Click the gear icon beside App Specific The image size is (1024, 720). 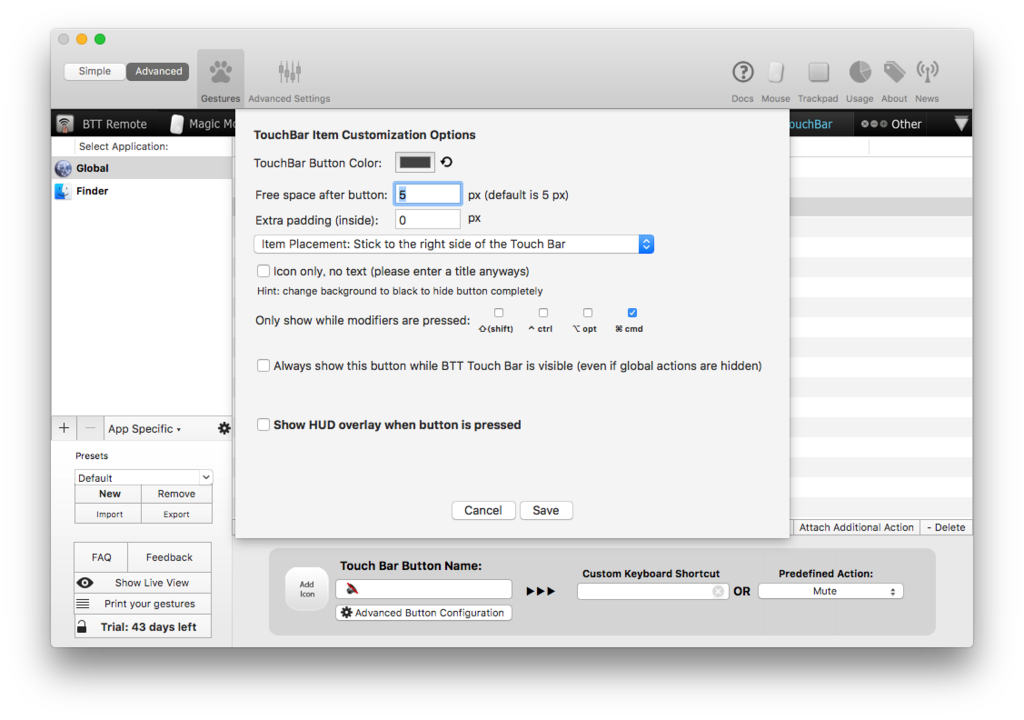[x=224, y=429]
